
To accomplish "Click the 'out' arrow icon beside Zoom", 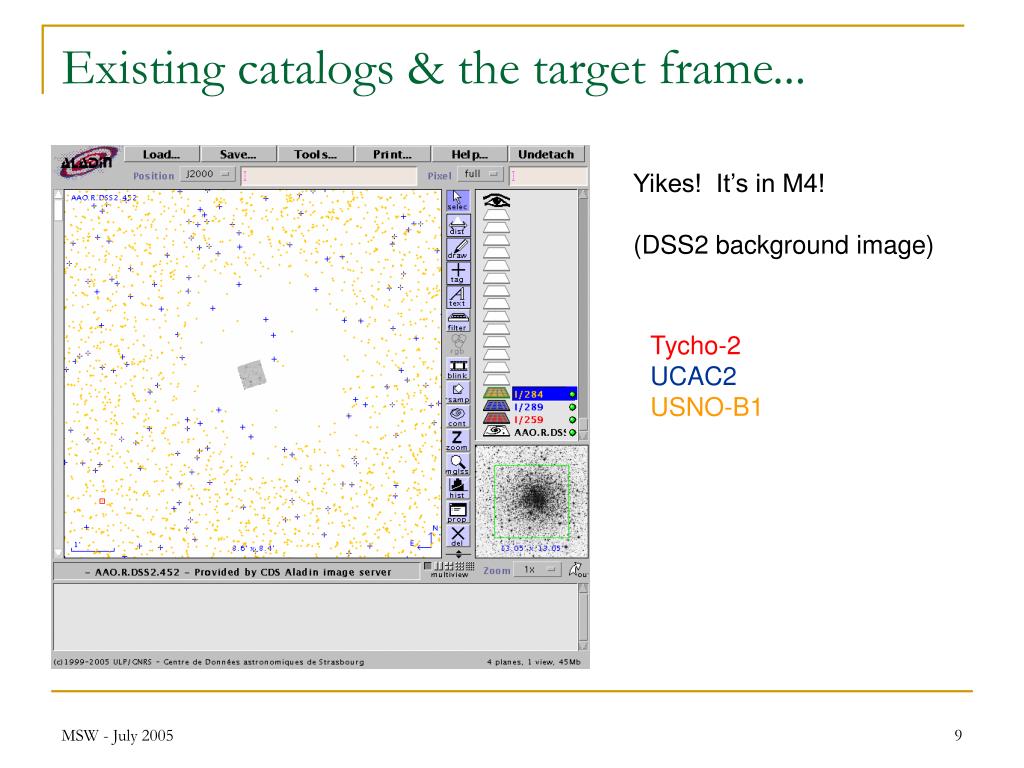I will [x=577, y=570].
